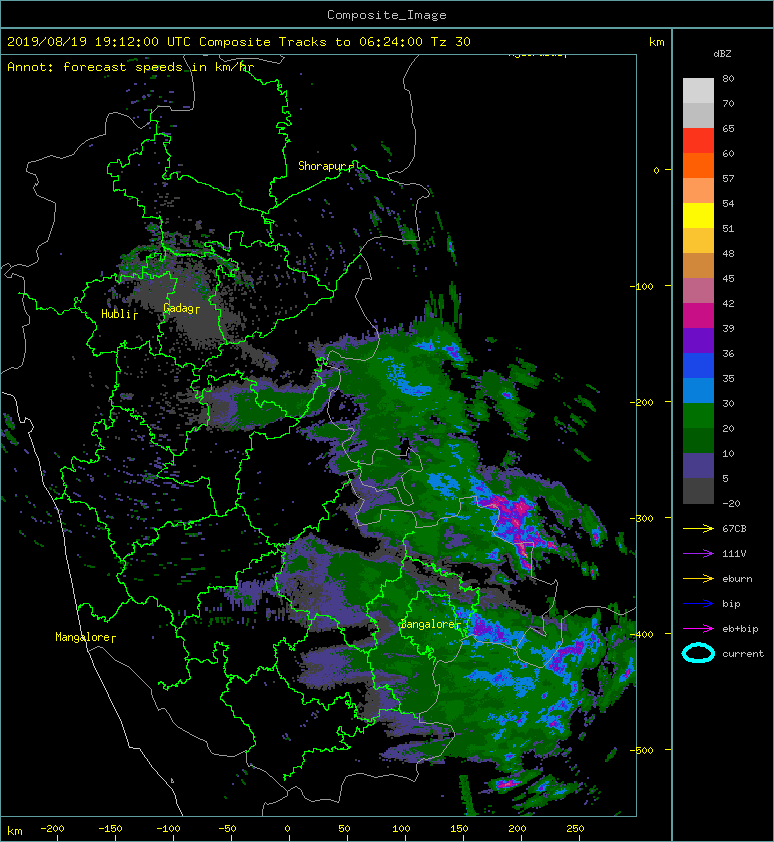Select the light blue 30-35 dBZ swatch
Screen dimensions: 774x842
(x=698, y=391)
